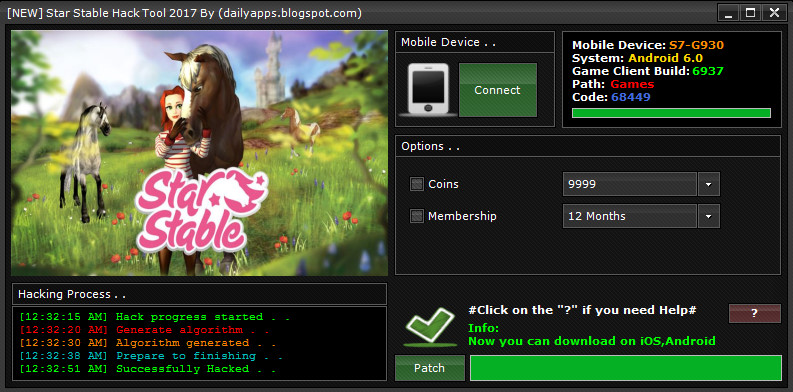Screen dimensions: 793x392
Task: Click the window title bar text
Action: [x=185, y=14]
